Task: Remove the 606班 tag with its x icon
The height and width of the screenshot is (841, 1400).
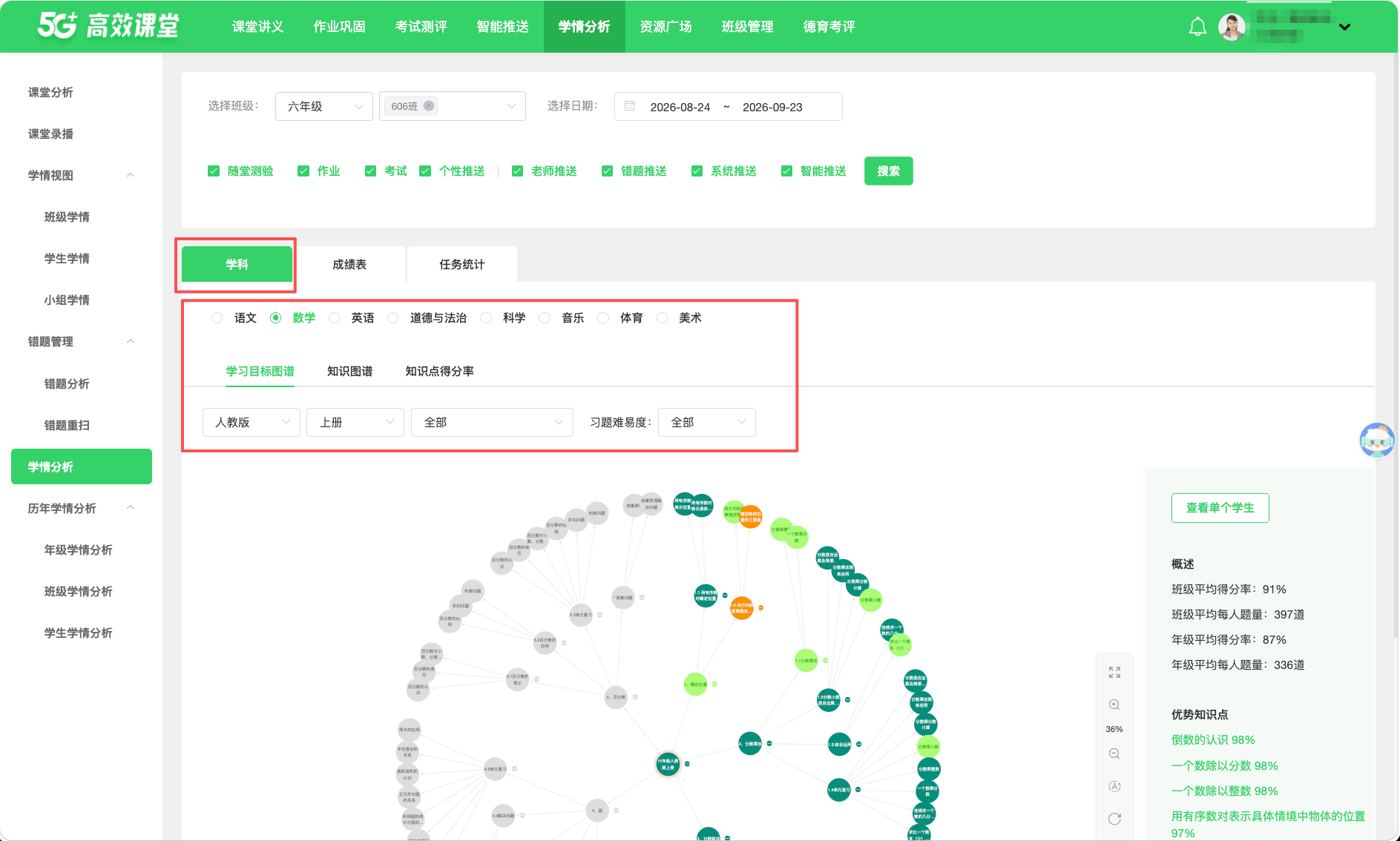Action: click(429, 106)
